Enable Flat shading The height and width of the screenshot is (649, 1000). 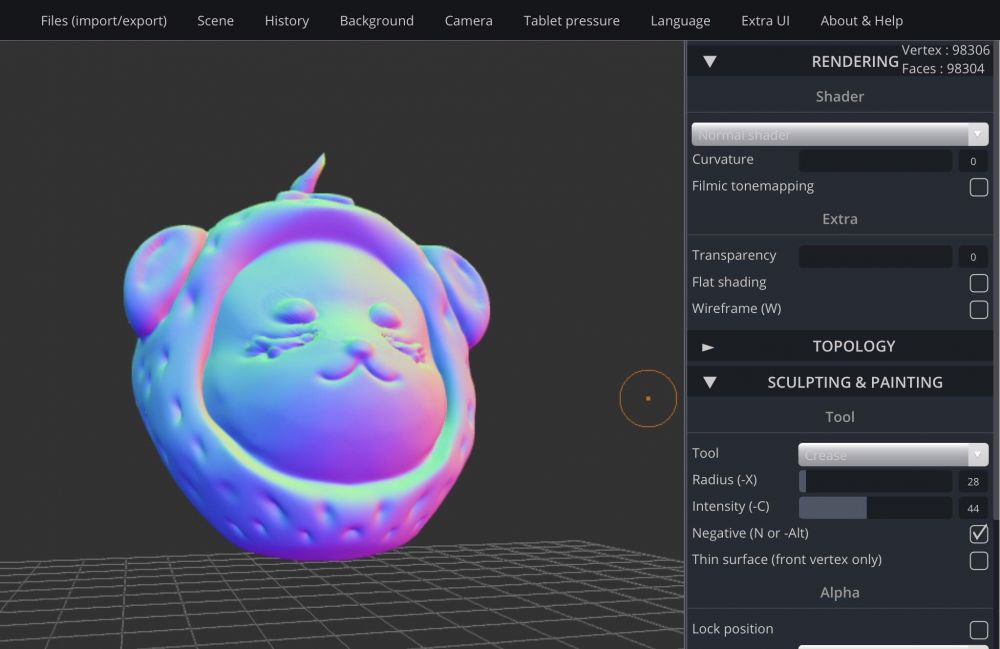tap(978, 283)
